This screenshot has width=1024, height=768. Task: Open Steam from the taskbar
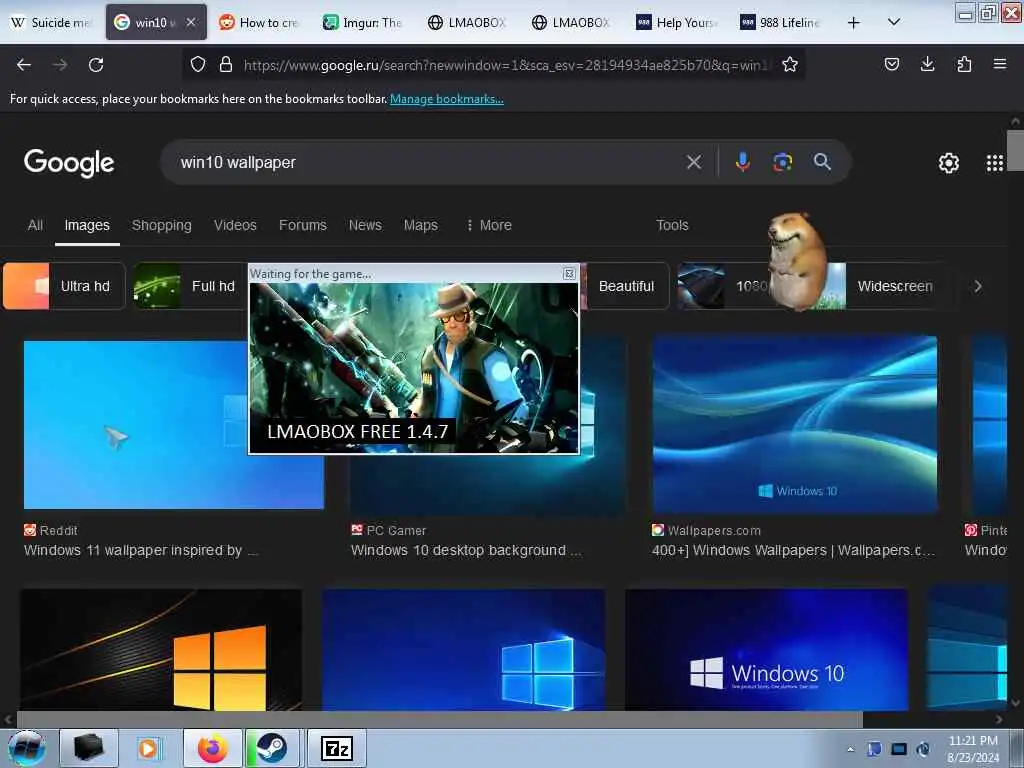pyautogui.click(x=272, y=748)
